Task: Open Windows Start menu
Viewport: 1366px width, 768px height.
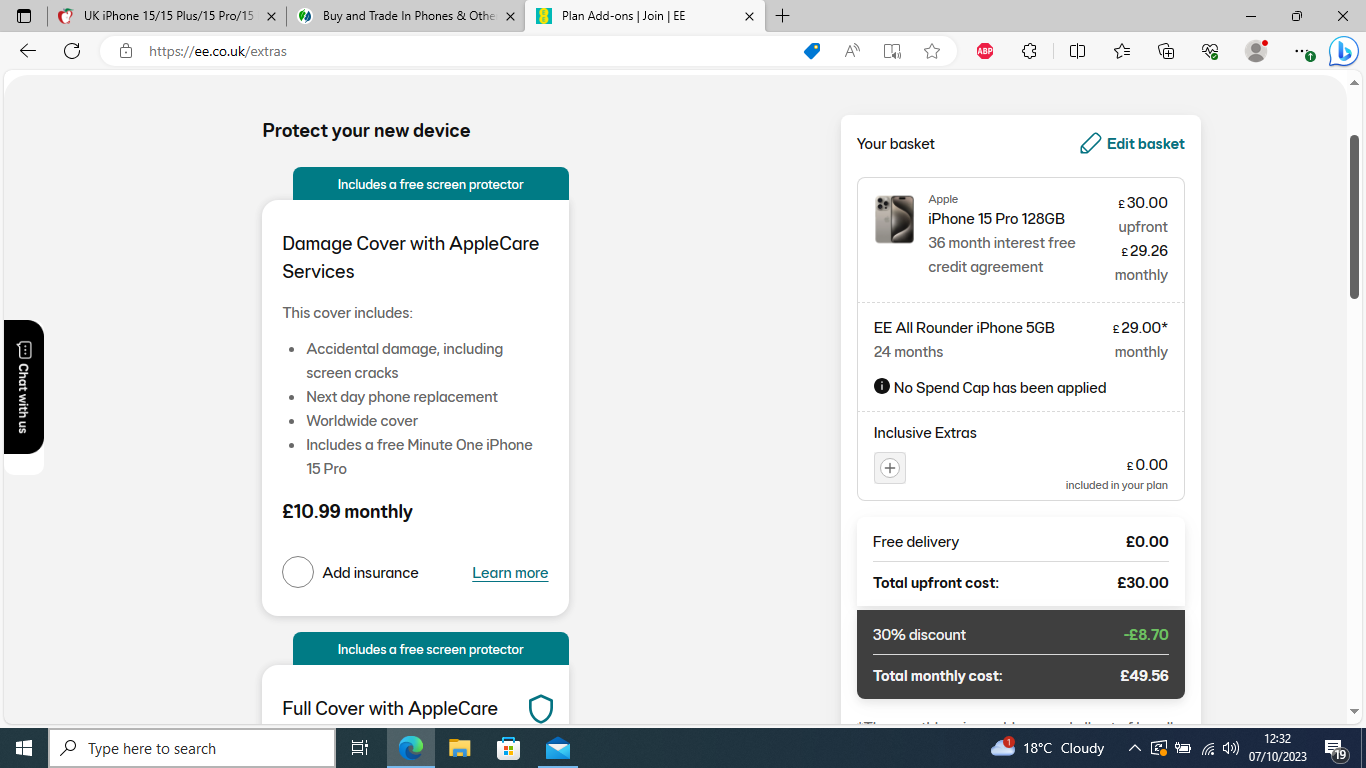Action: [x=24, y=748]
